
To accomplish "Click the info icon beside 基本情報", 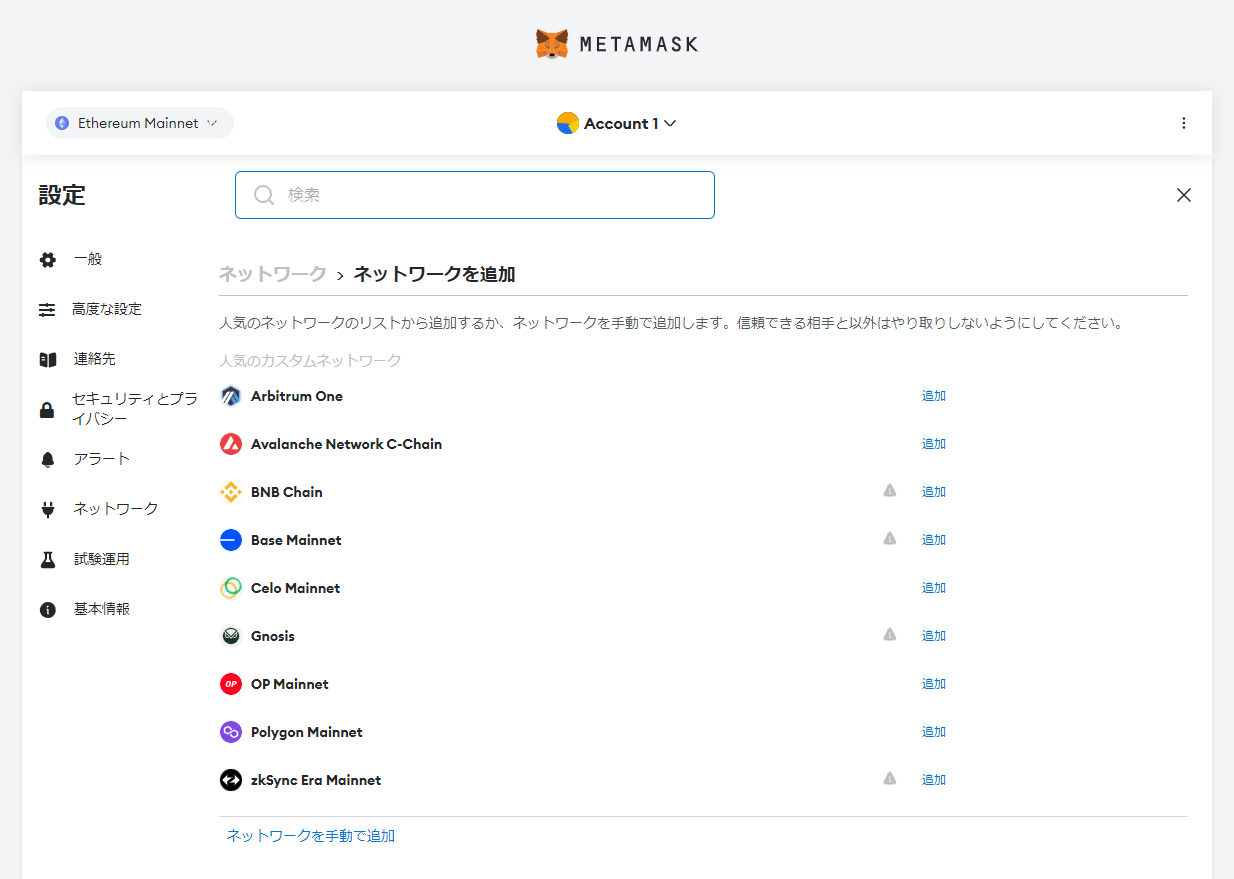I will pyautogui.click(x=47, y=610).
